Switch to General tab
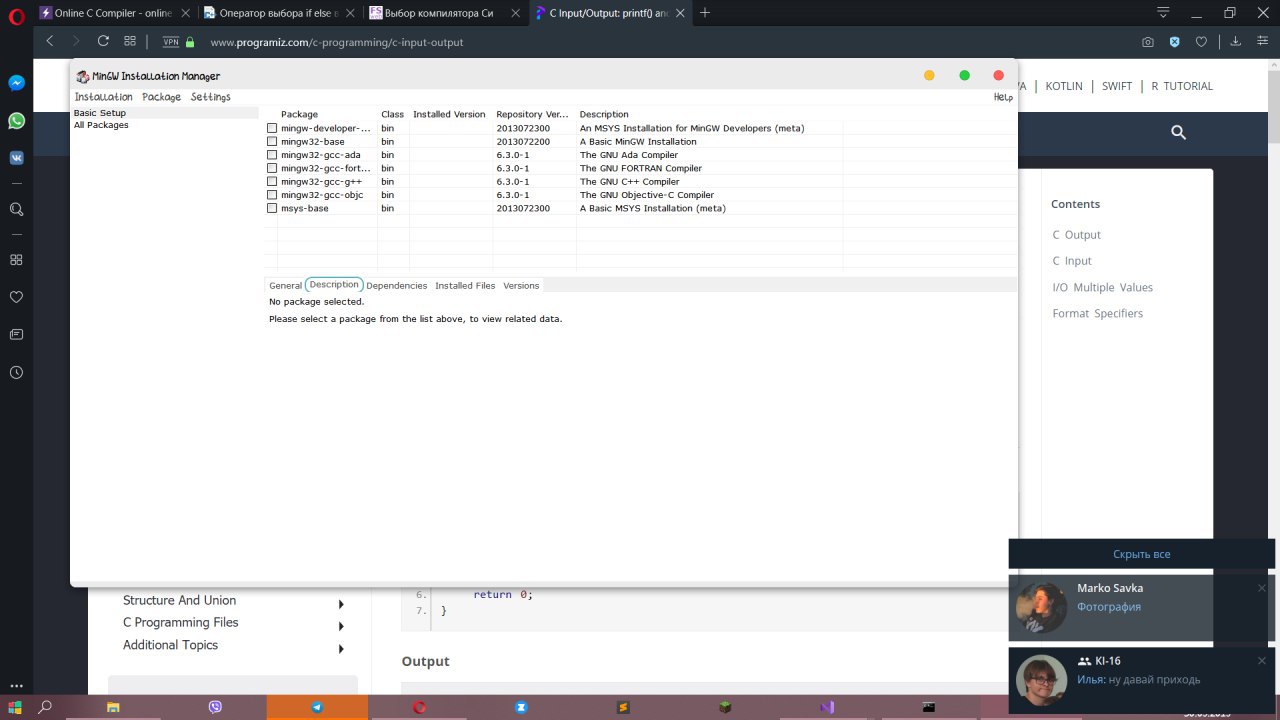This screenshot has width=1280, height=720. [285, 286]
